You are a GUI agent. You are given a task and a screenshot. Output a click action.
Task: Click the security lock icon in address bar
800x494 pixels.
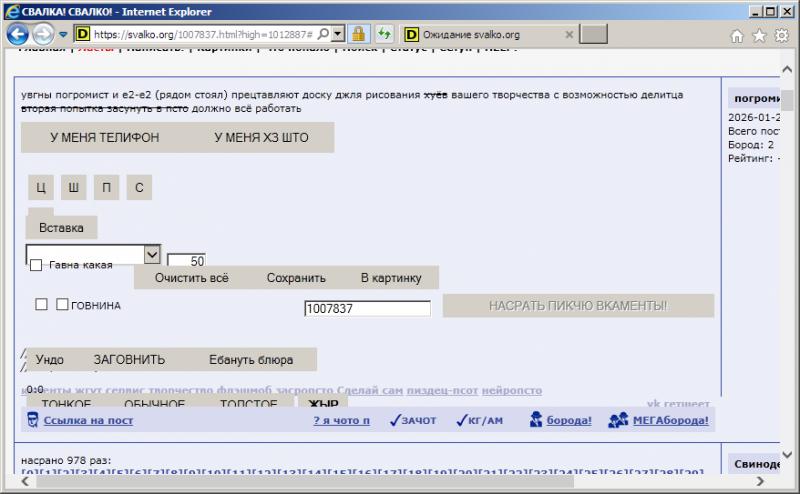tap(358, 34)
